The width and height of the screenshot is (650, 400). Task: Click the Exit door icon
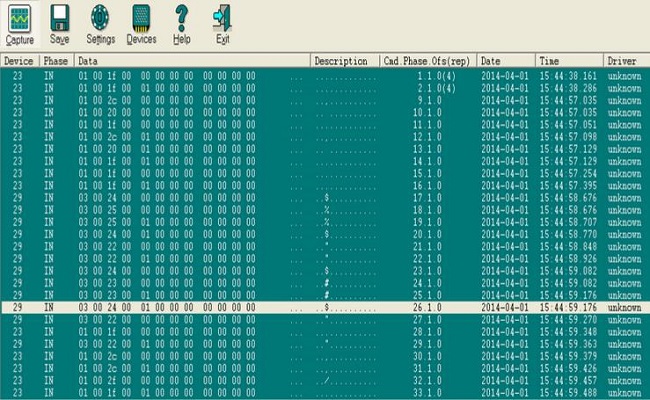coord(222,18)
